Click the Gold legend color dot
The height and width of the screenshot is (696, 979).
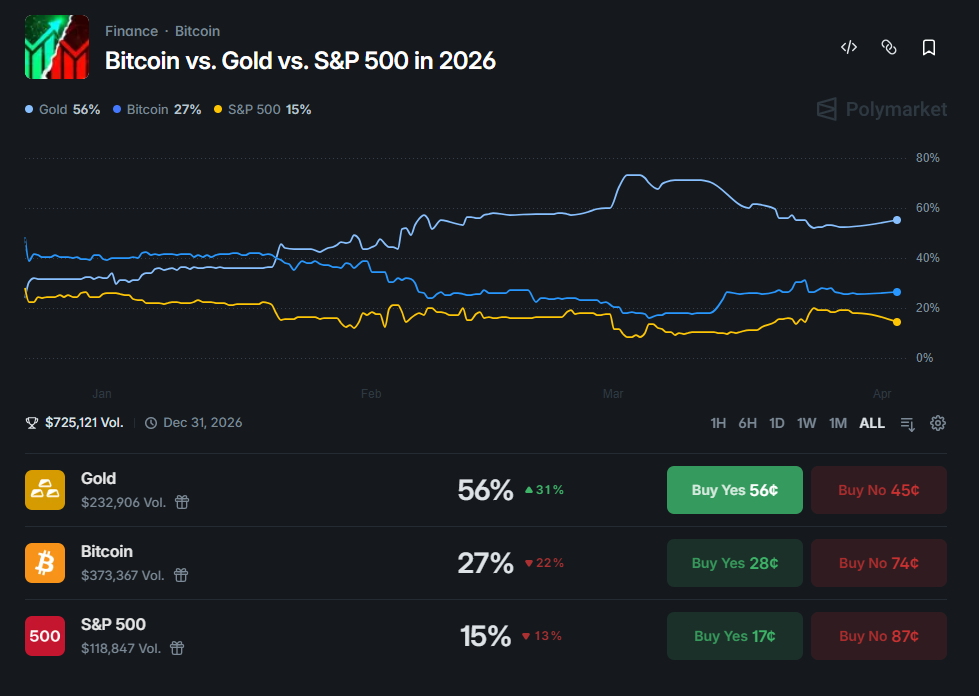29,109
